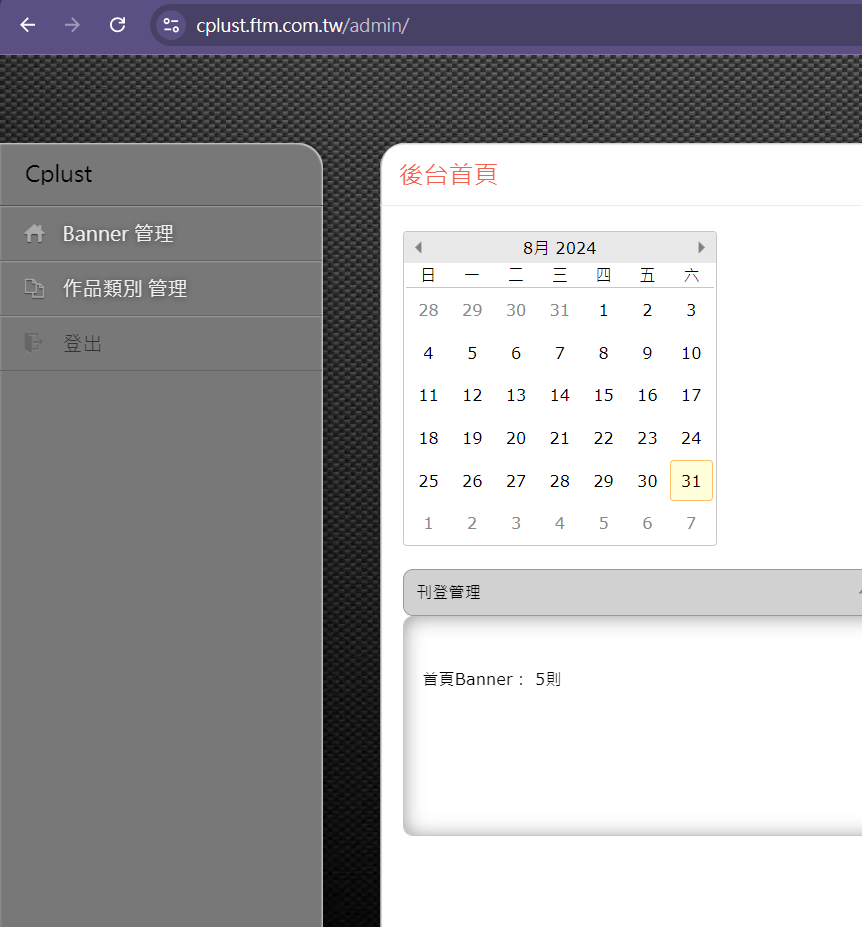
Task: Select August 13 in the calendar
Action: (x=516, y=395)
